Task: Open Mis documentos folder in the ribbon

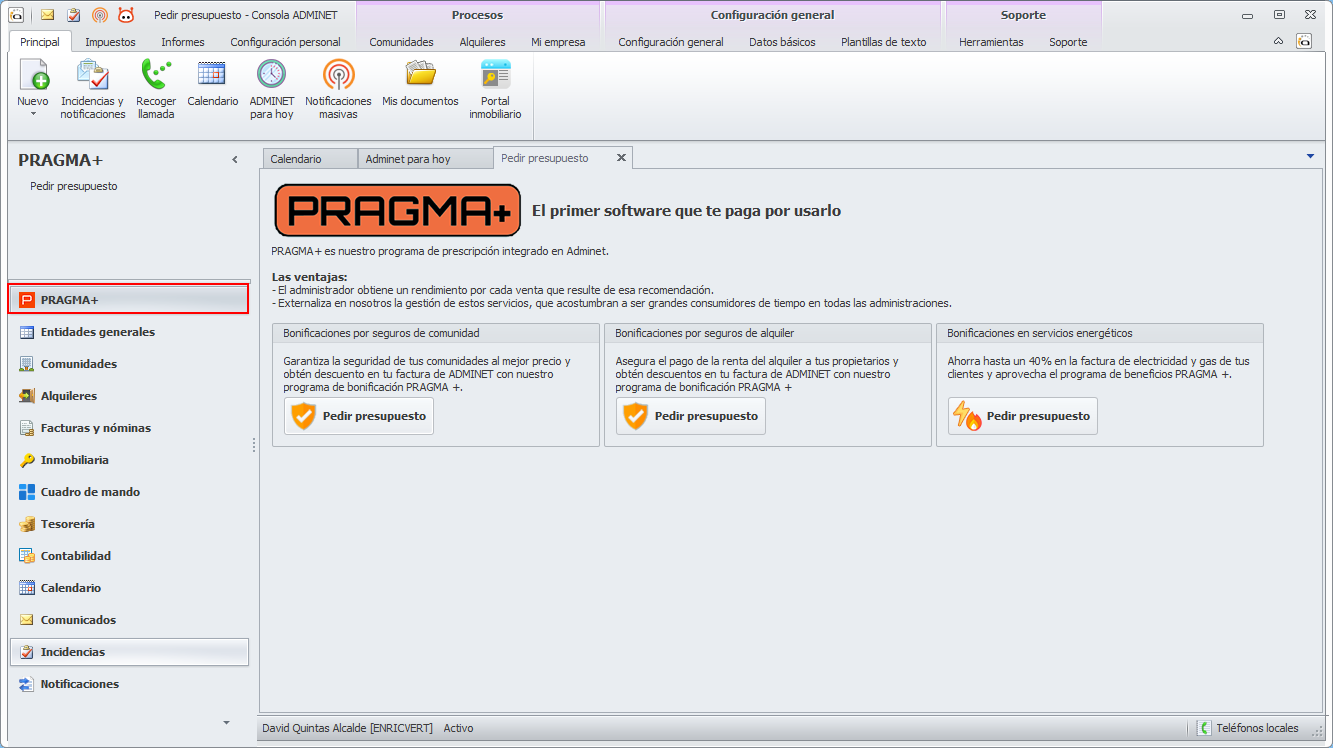Action: pos(420,84)
